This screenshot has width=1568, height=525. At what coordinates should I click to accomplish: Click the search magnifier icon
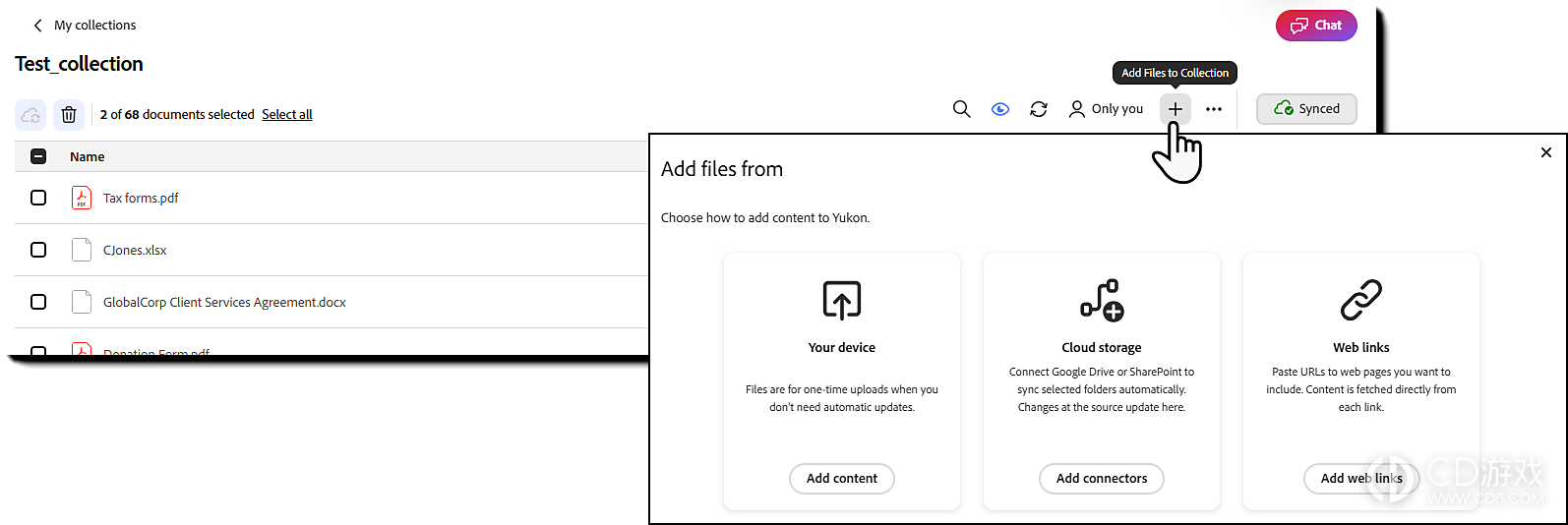[961, 109]
